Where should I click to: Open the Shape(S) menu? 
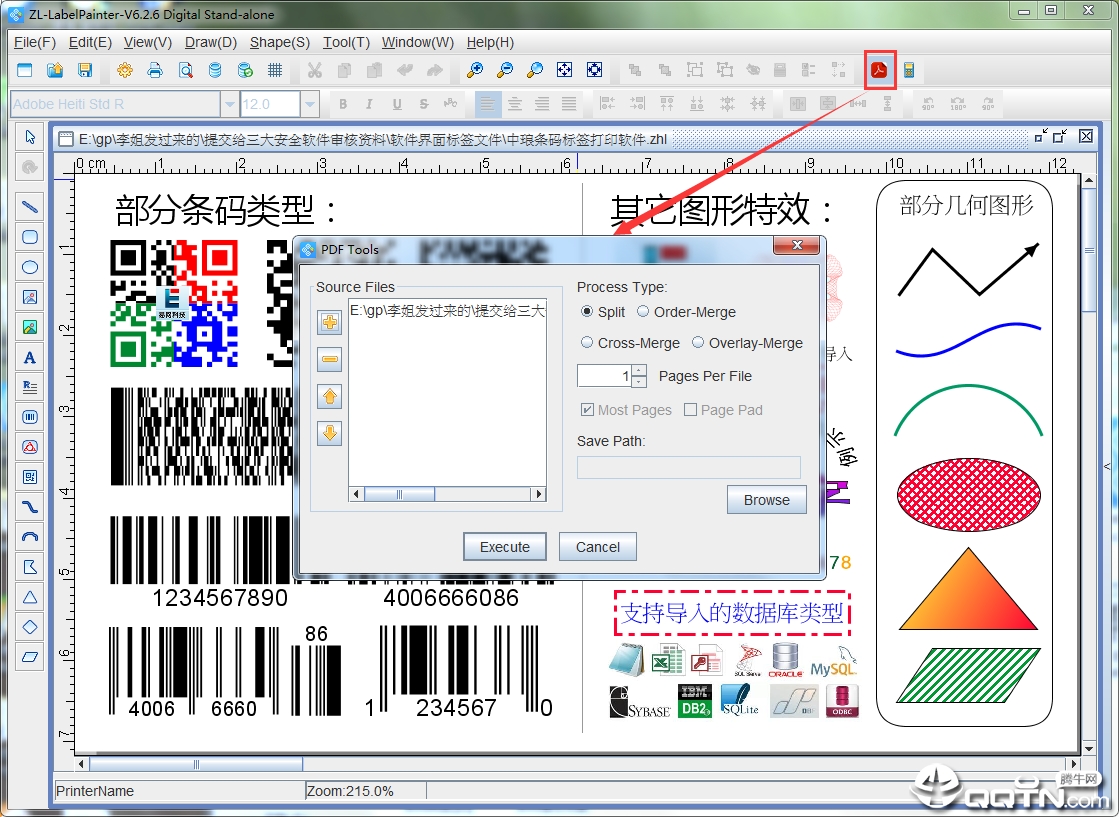[279, 42]
